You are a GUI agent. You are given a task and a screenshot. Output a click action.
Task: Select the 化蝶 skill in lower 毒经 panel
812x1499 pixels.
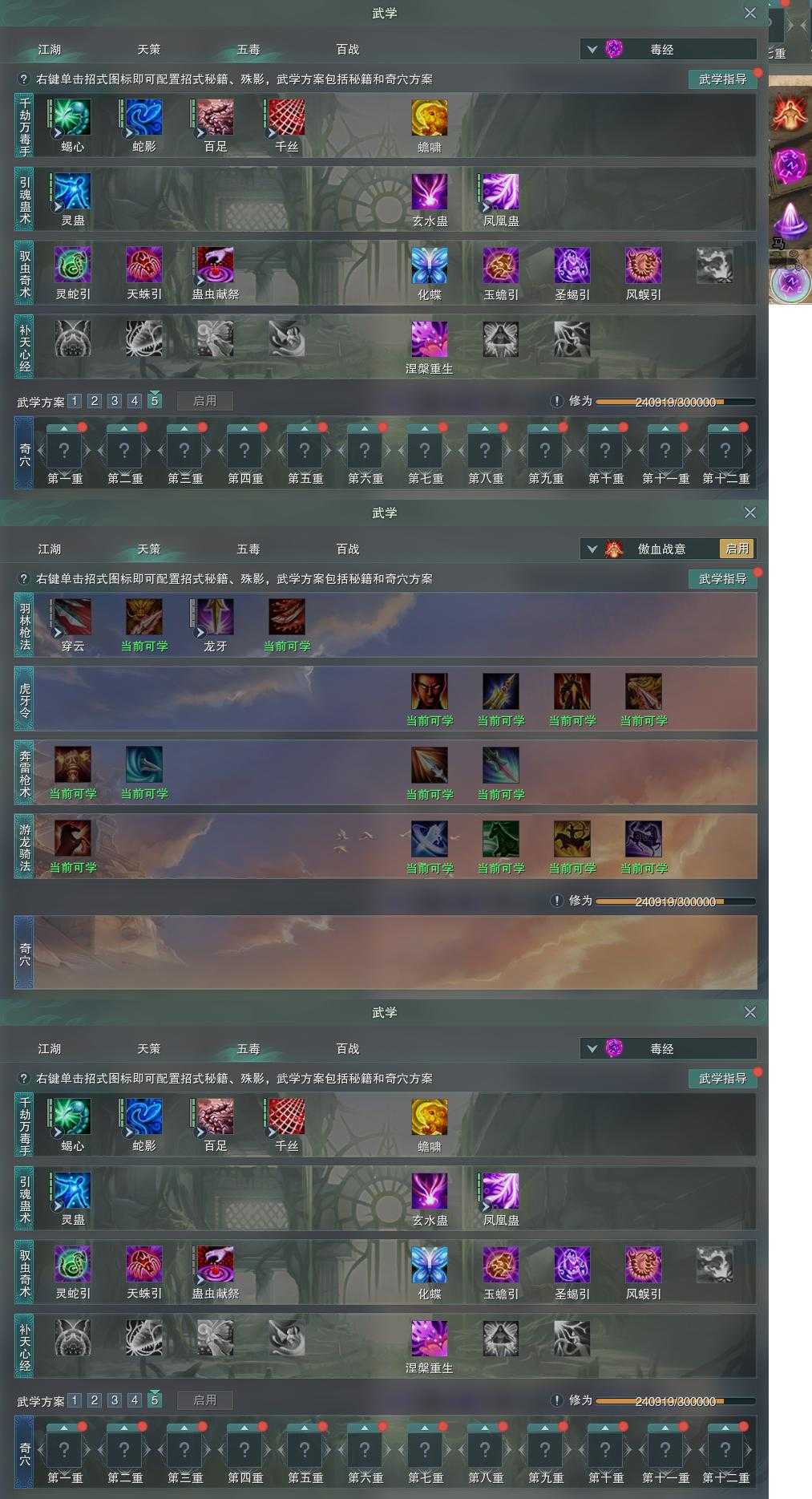(430, 1265)
